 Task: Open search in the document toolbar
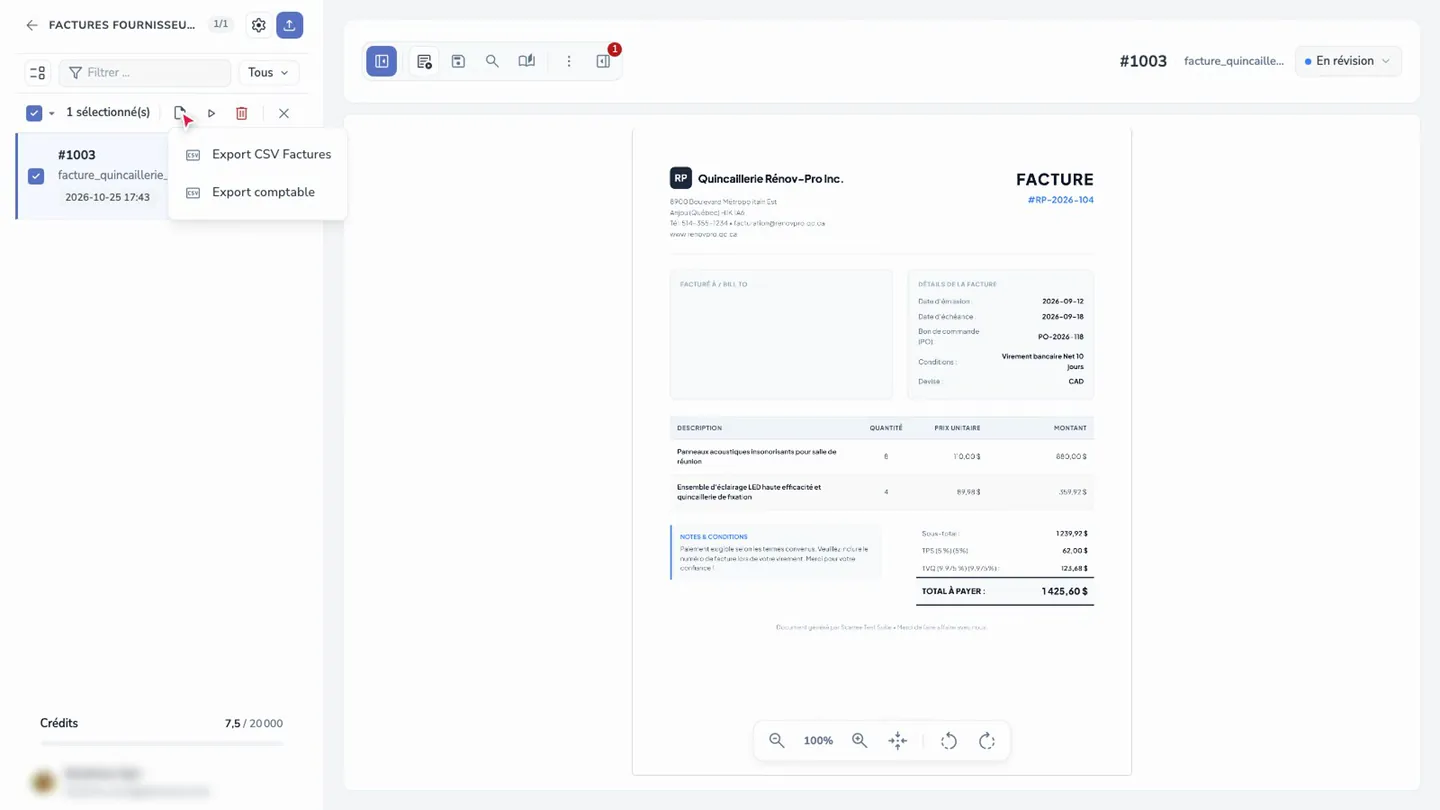coord(492,61)
